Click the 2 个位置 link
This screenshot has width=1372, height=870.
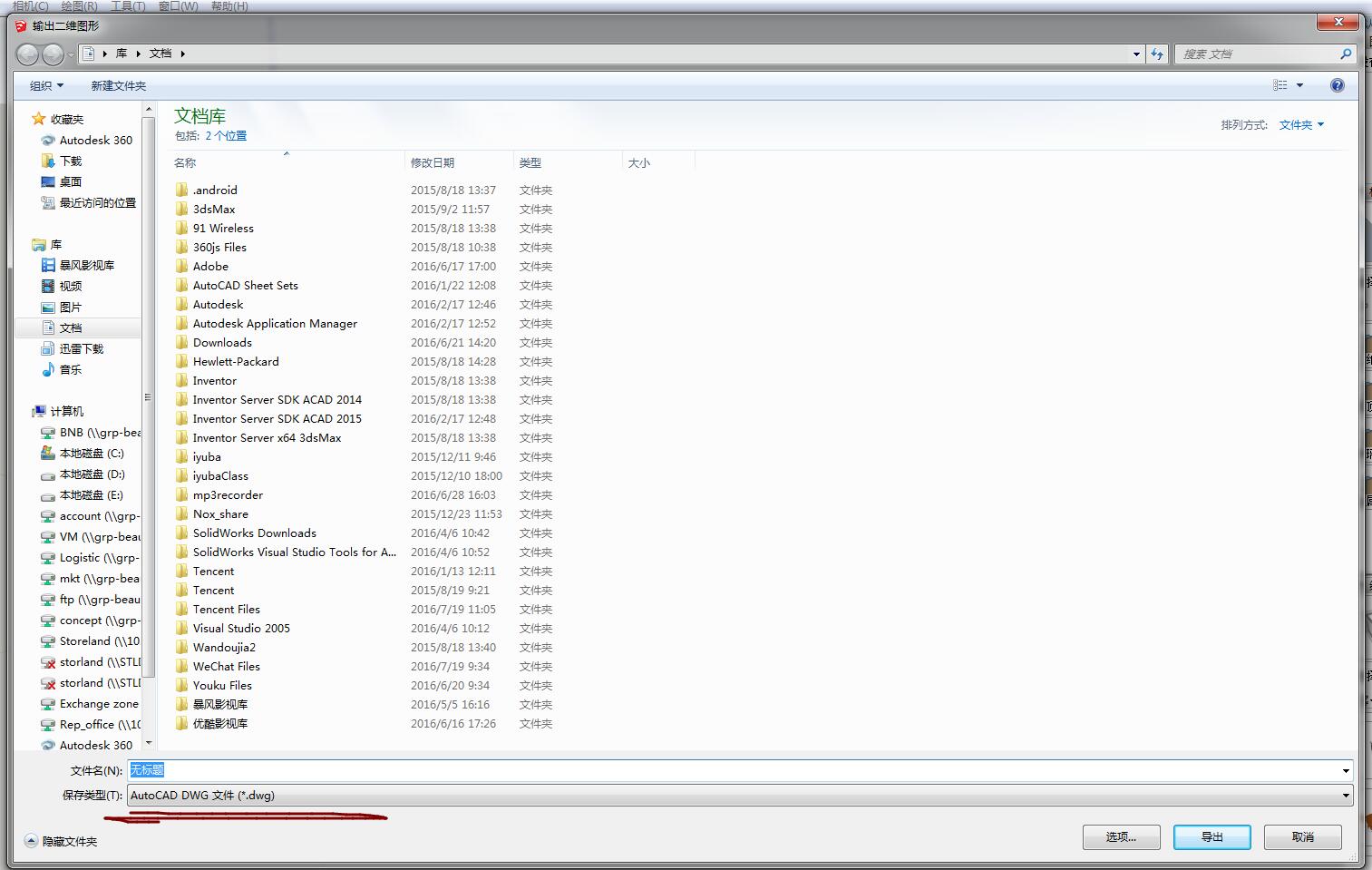tap(226, 136)
